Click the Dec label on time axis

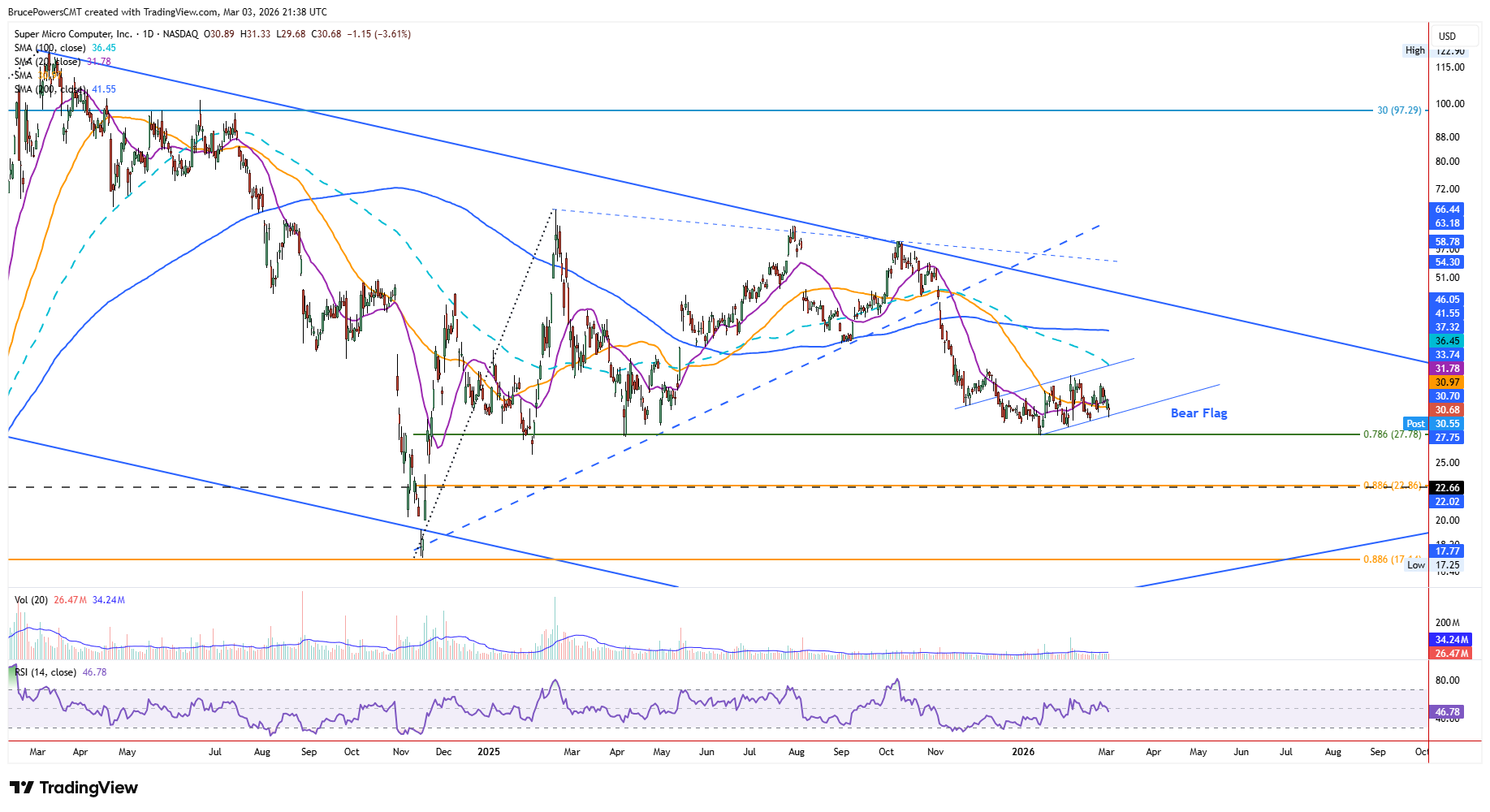point(443,752)
